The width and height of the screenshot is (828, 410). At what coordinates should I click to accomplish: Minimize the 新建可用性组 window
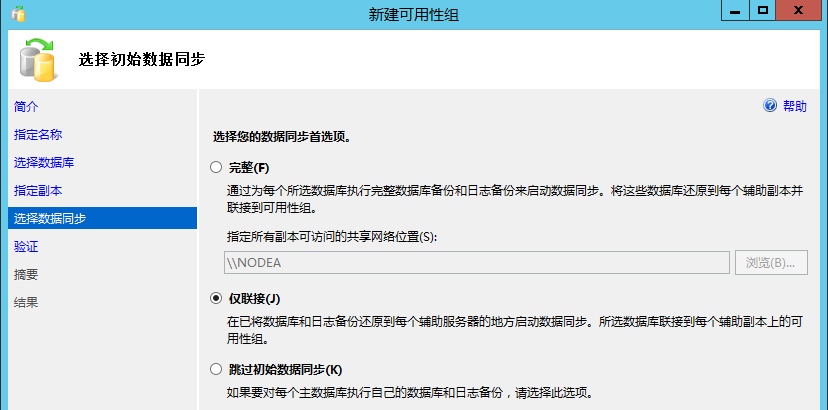(x=735, y=11)
